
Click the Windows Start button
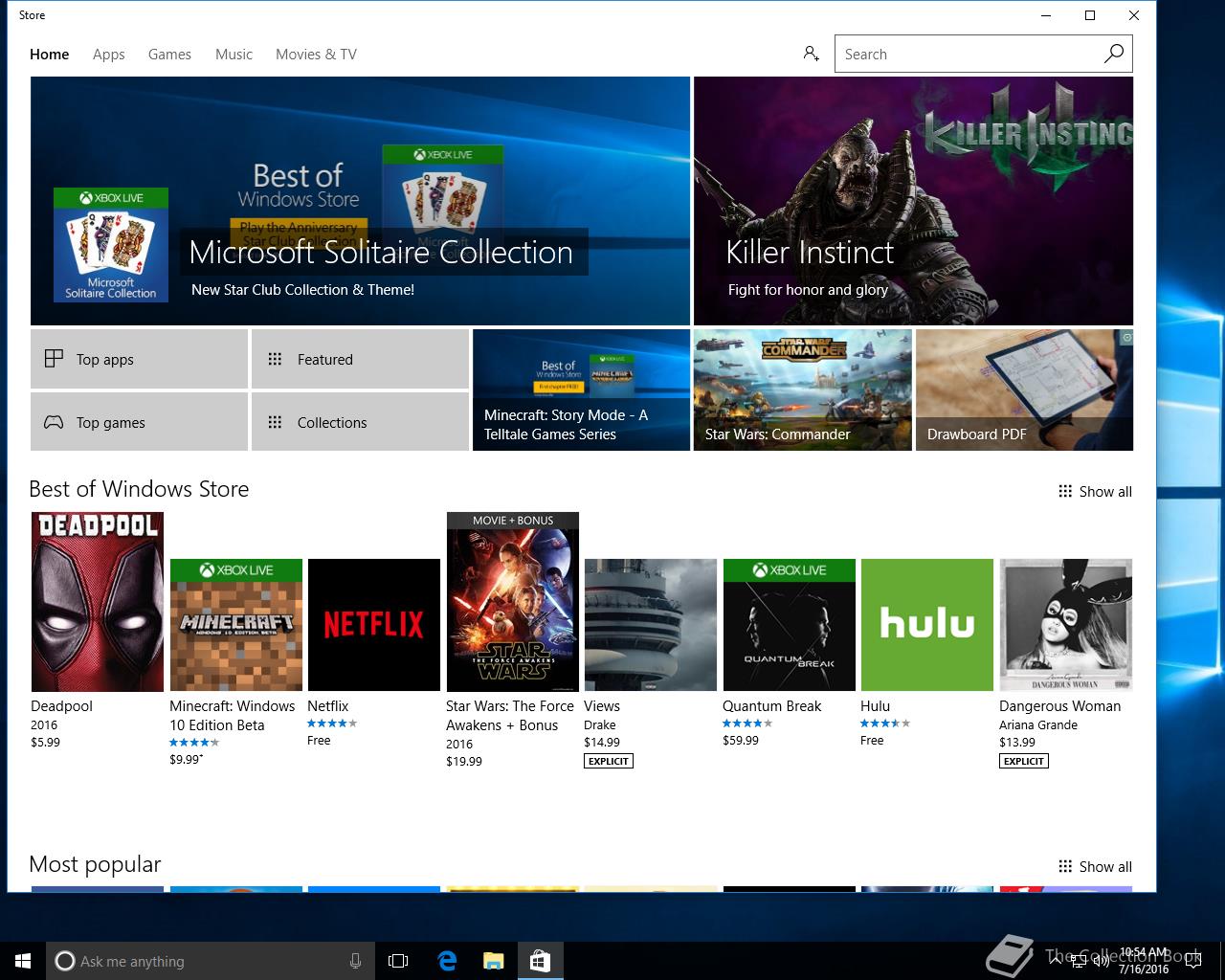click(x=23, y=961)
